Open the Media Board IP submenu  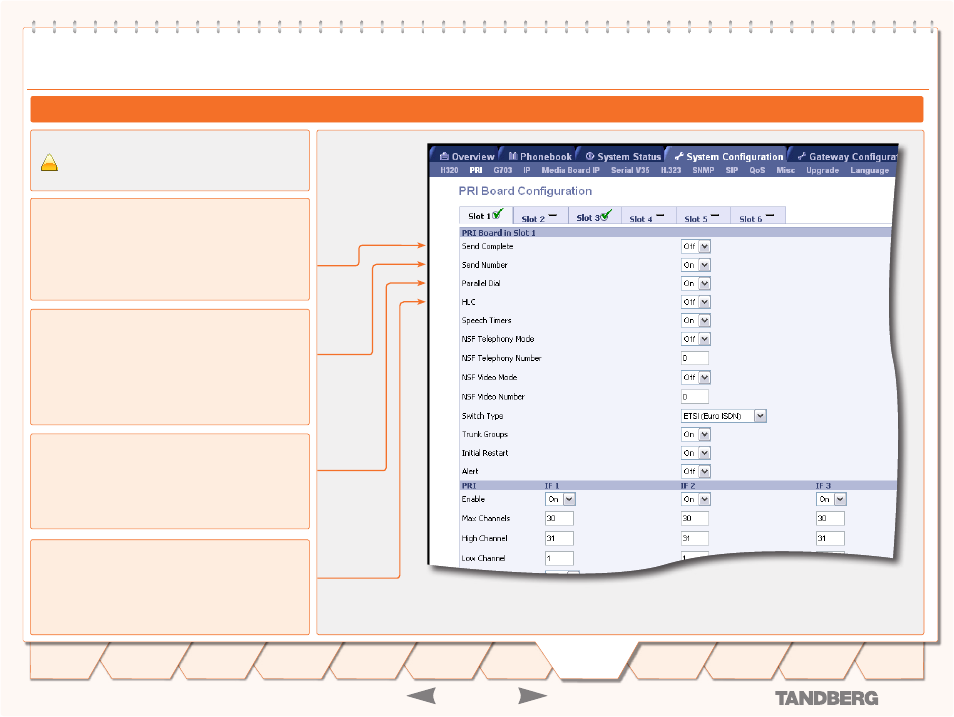pos(570,170)
